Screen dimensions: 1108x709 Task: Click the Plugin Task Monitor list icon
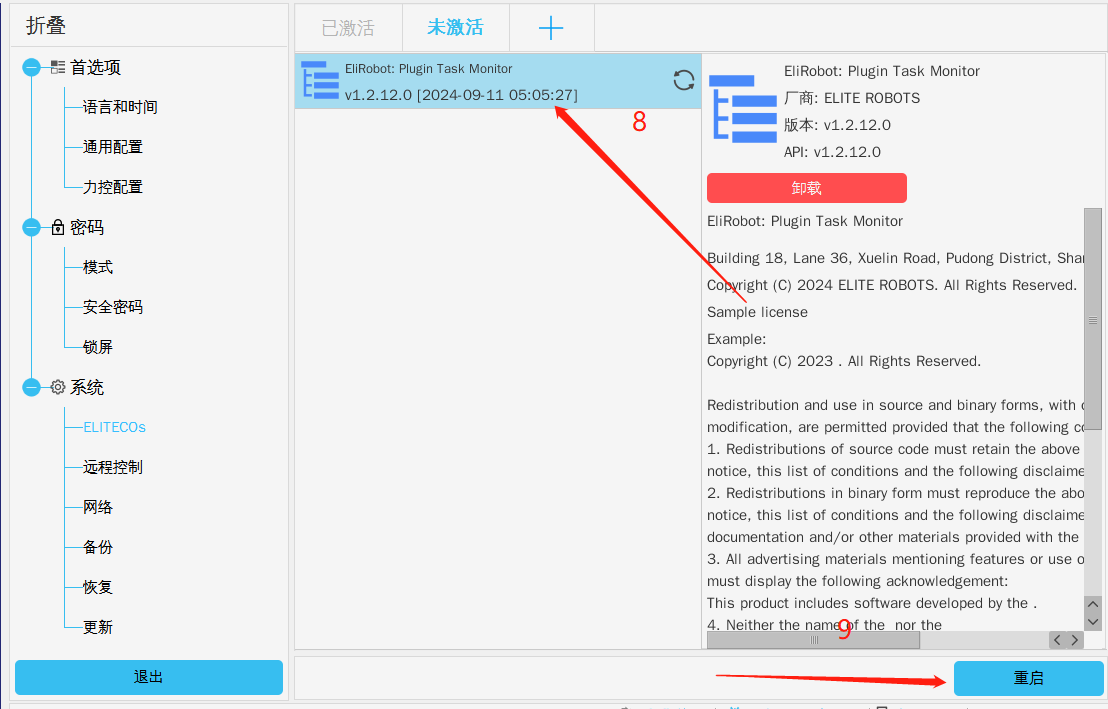coord(320,81)
